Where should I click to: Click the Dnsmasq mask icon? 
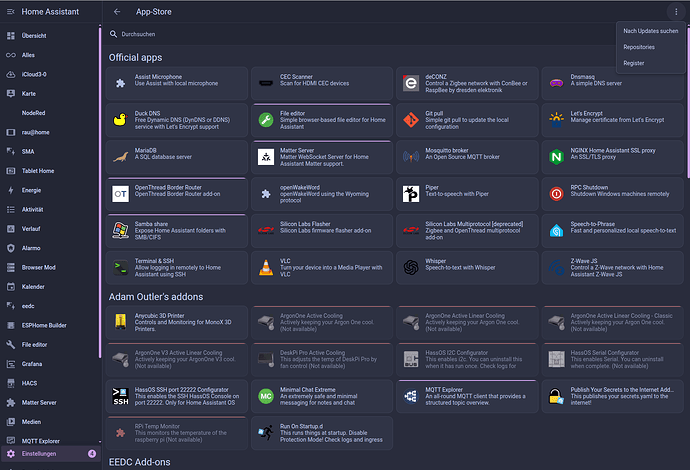point(556,83)
